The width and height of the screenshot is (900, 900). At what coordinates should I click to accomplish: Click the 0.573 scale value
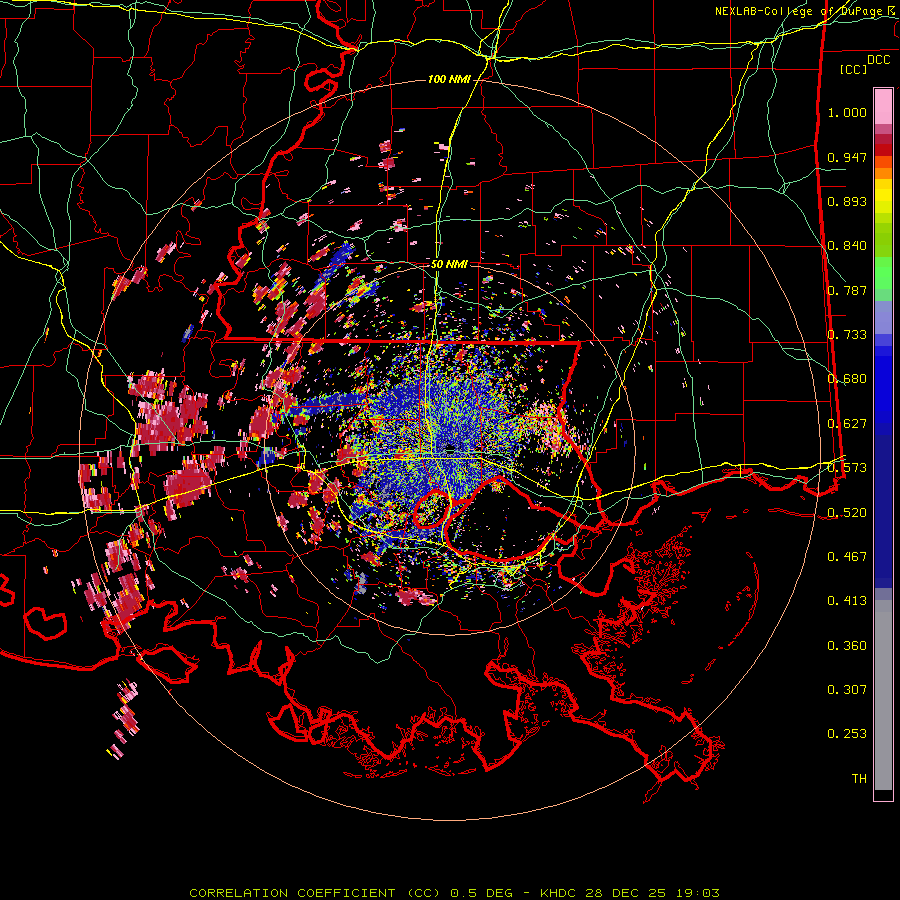847,468
